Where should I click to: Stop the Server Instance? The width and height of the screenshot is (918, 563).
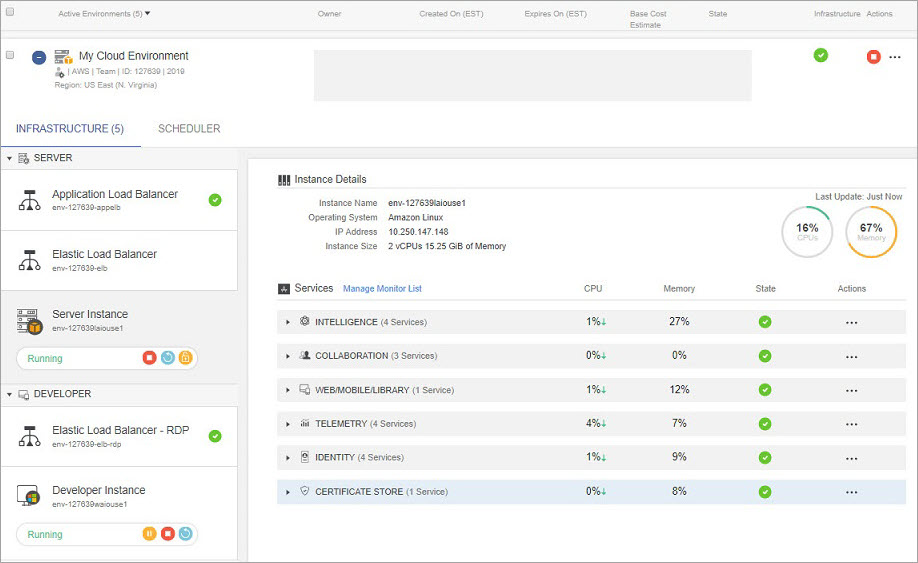(149, 358)
